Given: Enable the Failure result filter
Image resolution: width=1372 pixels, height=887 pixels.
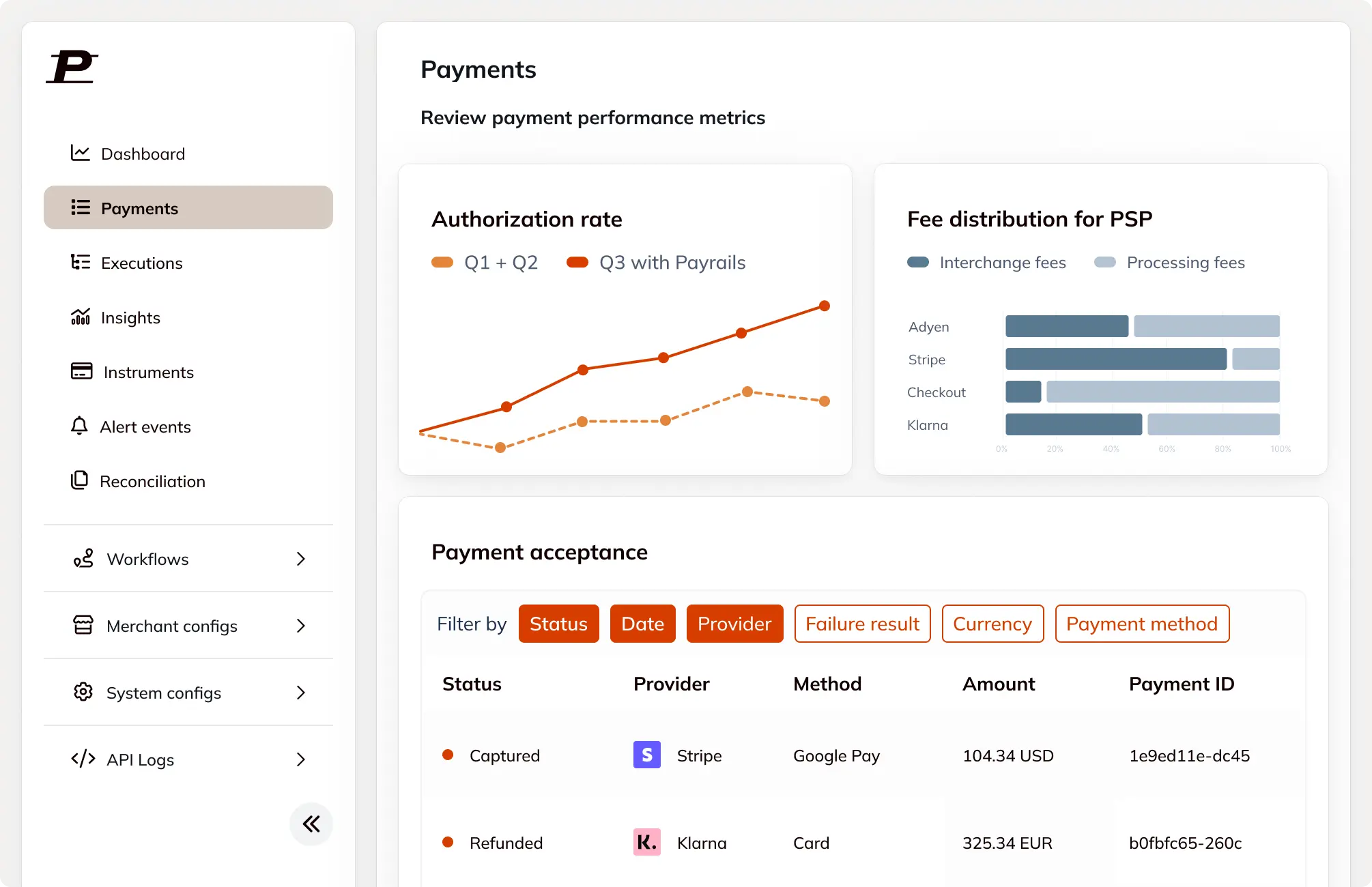Looking at the screenshot, I should pyautogui.click(x=862, y=624).
